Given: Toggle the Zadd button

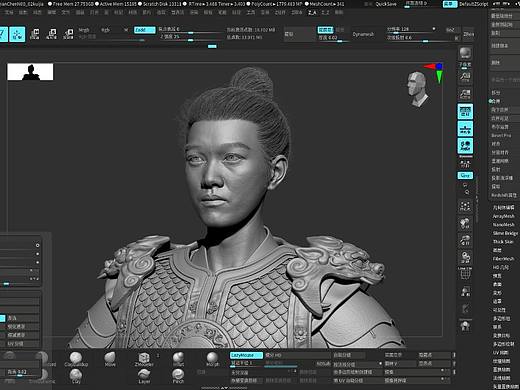Looking at the screenshot, I should (144, 30).
